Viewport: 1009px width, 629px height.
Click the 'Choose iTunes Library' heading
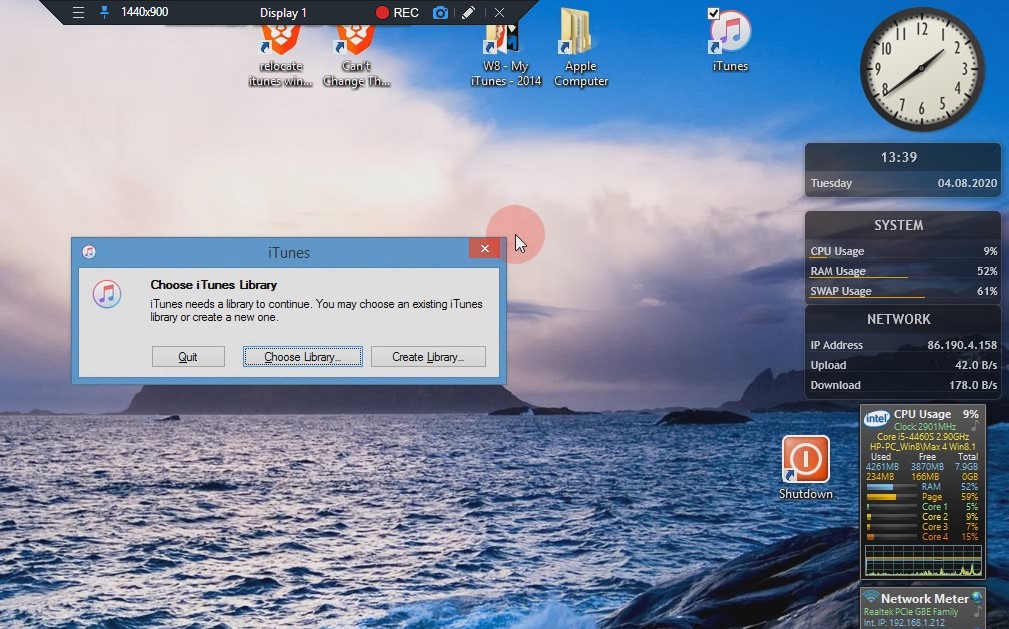pyautogui.click(x=214, y=285)
